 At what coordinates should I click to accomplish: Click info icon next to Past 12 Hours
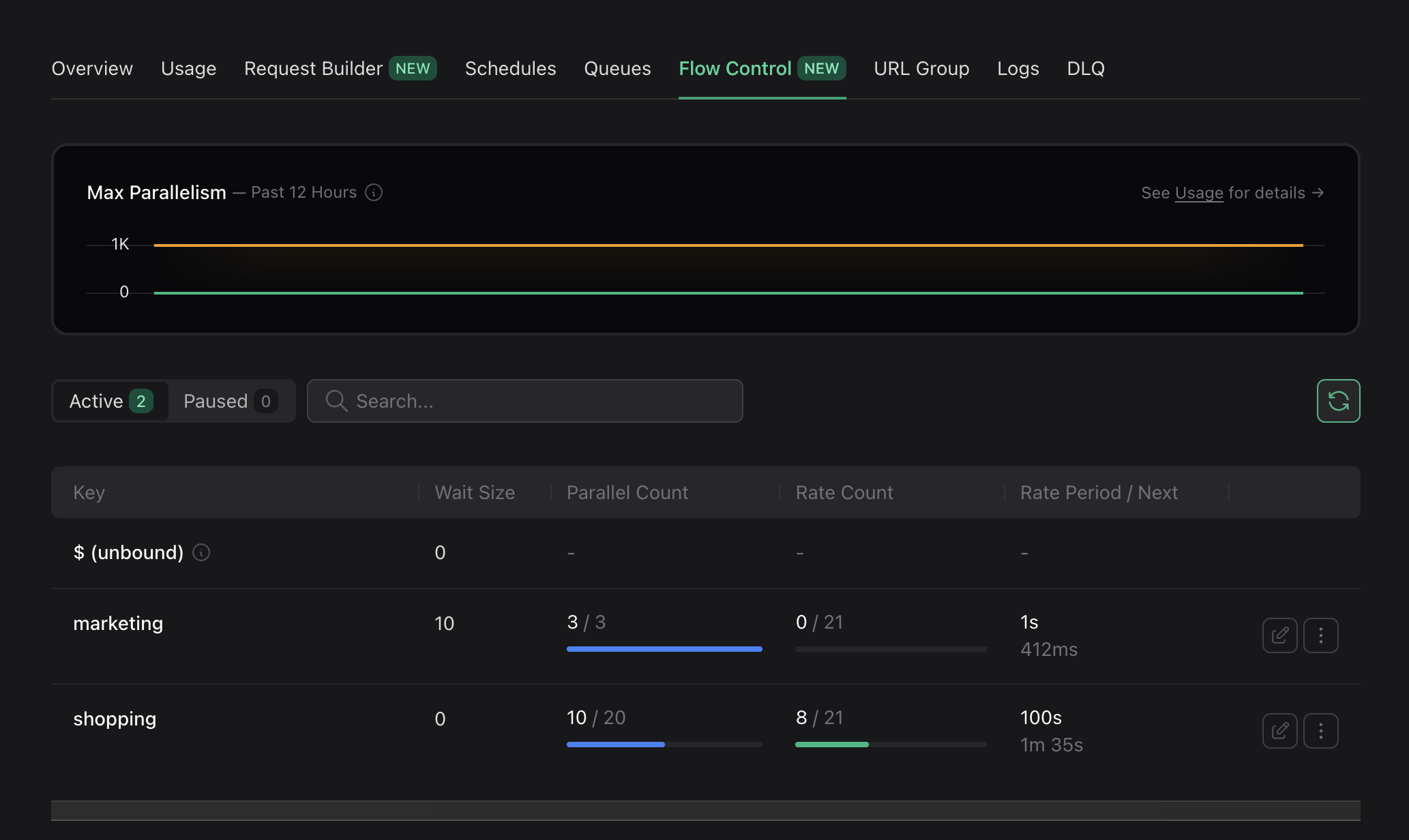point(374,192)
